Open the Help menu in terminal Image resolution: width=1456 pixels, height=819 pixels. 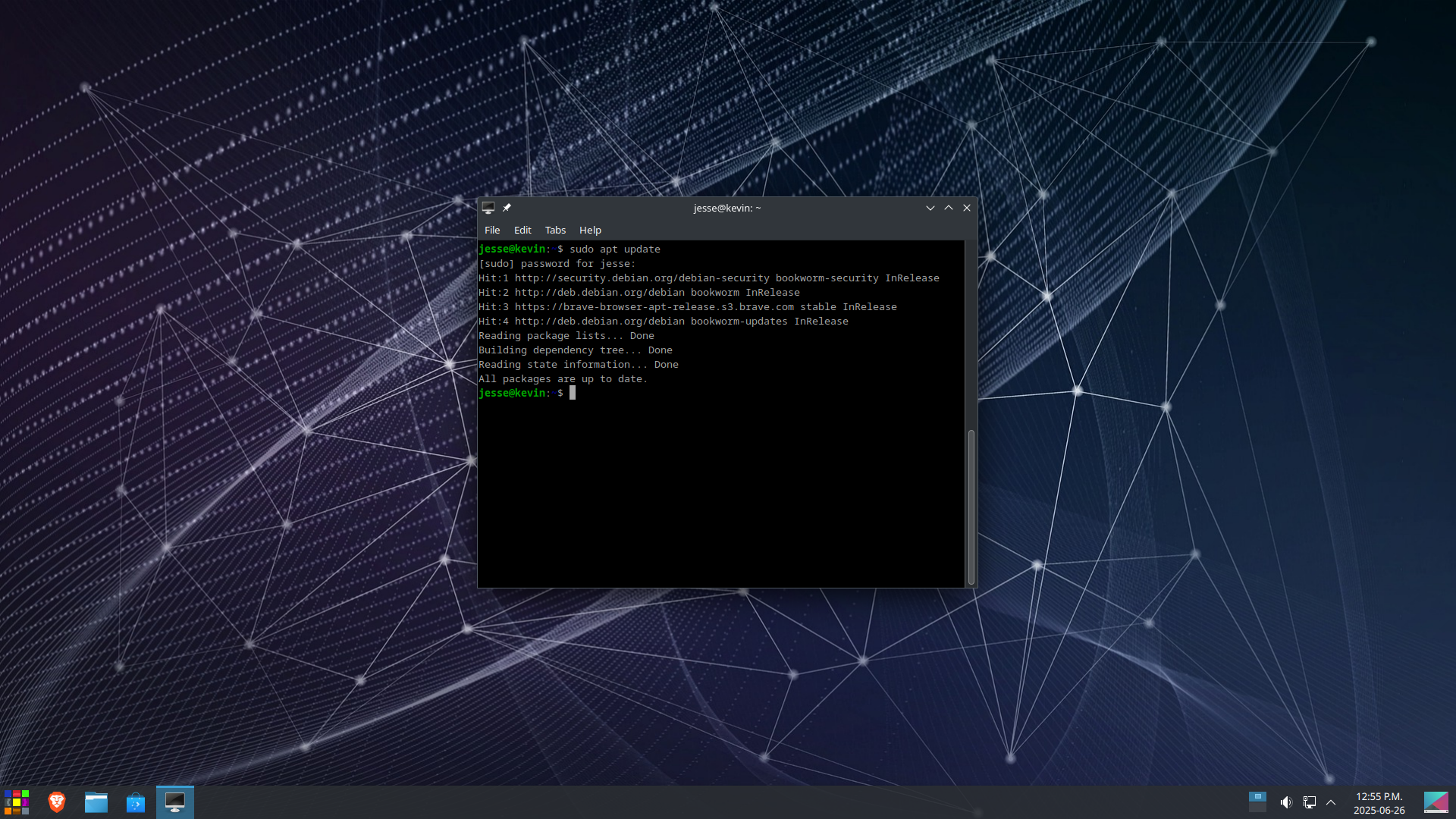click(590, 230)
